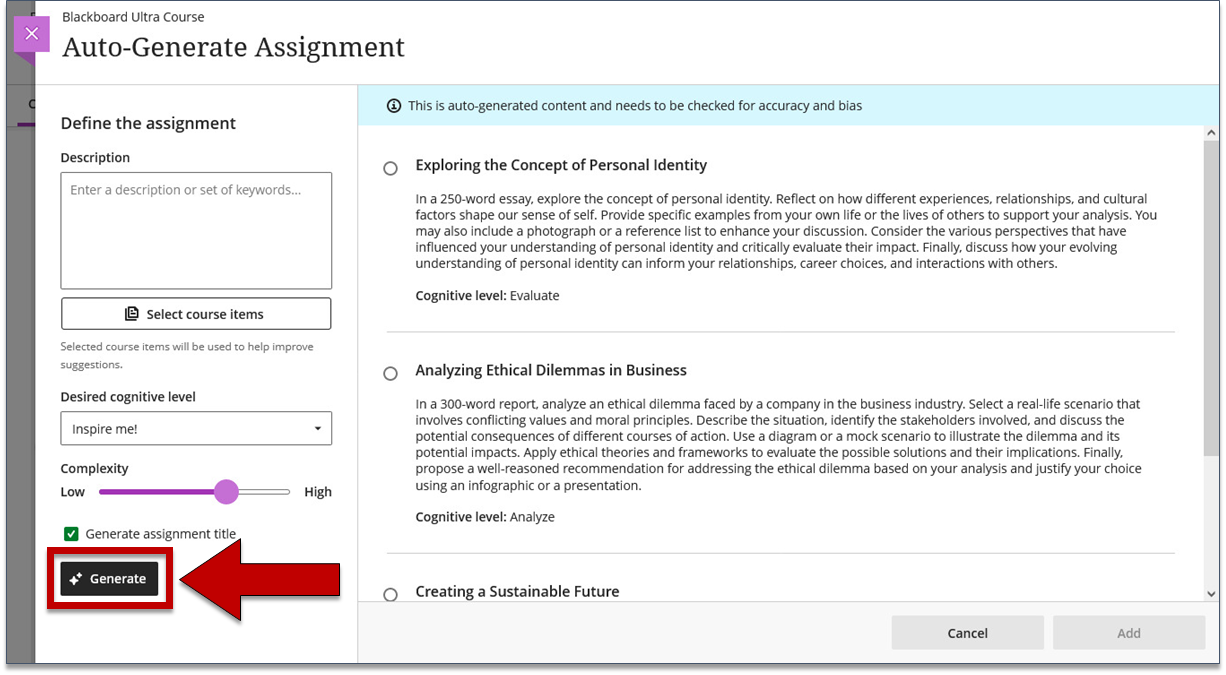Uncheck Generate assignment title checkbox
1226x675 pixels.
click(x=71, y=534)
